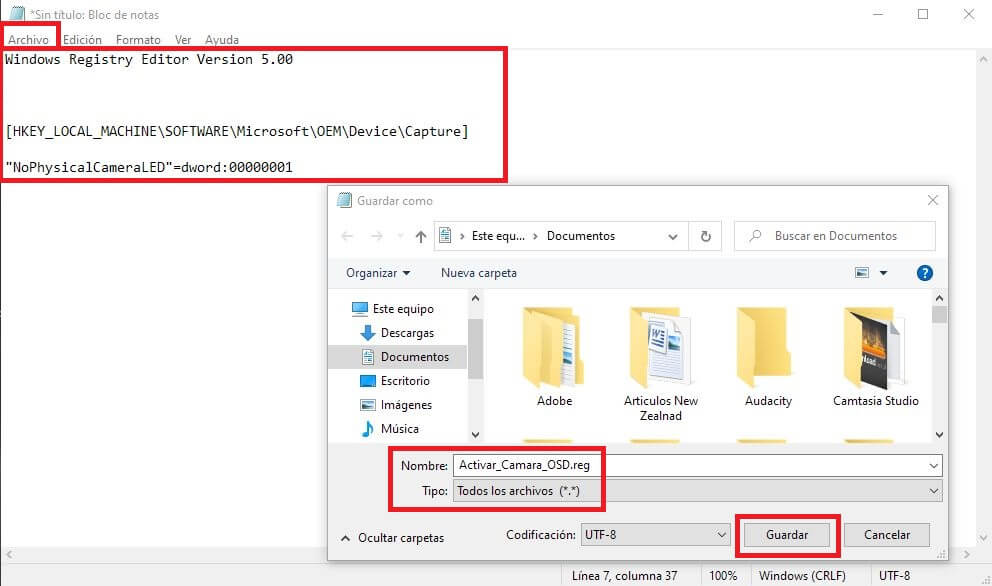Select Música in navigation pane
992x586 pixels.
click(390, 428)
